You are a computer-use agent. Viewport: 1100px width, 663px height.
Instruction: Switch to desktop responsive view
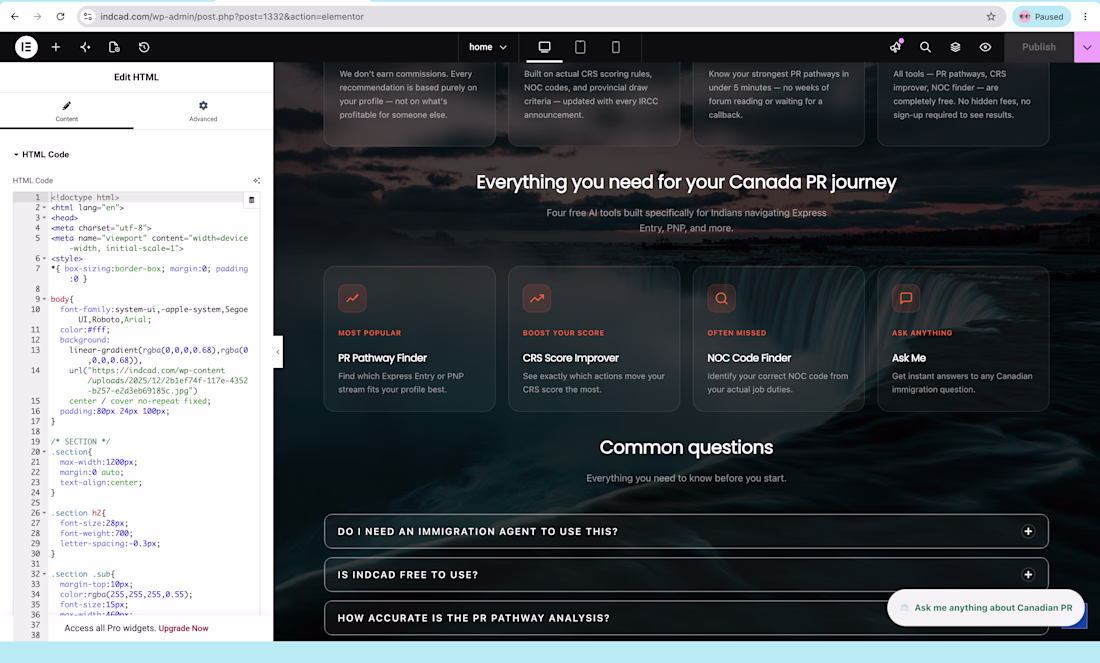[x=544, y=47]
